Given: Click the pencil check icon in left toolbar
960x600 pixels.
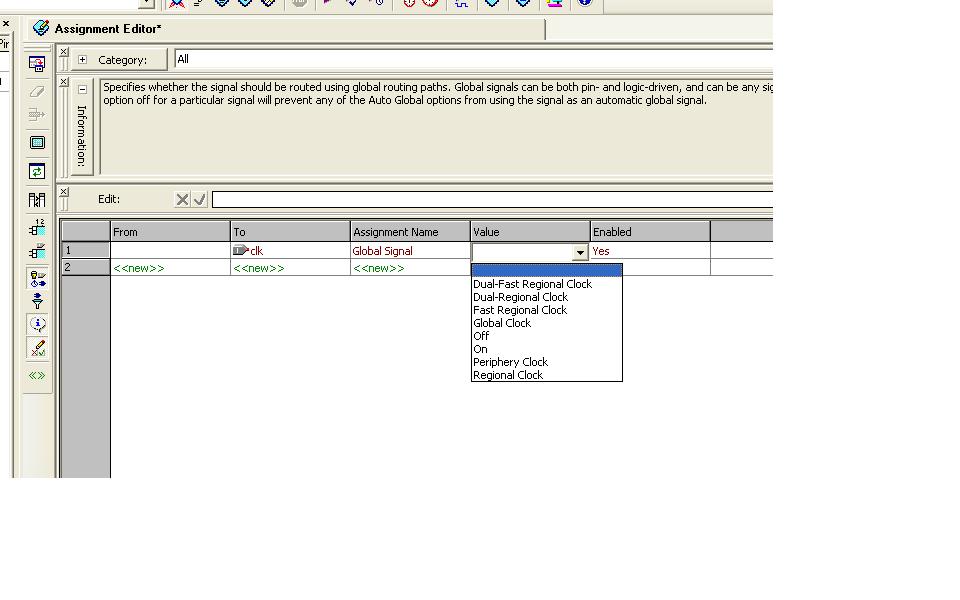Looking at the screenshot, I should click(x=37, y=348).
